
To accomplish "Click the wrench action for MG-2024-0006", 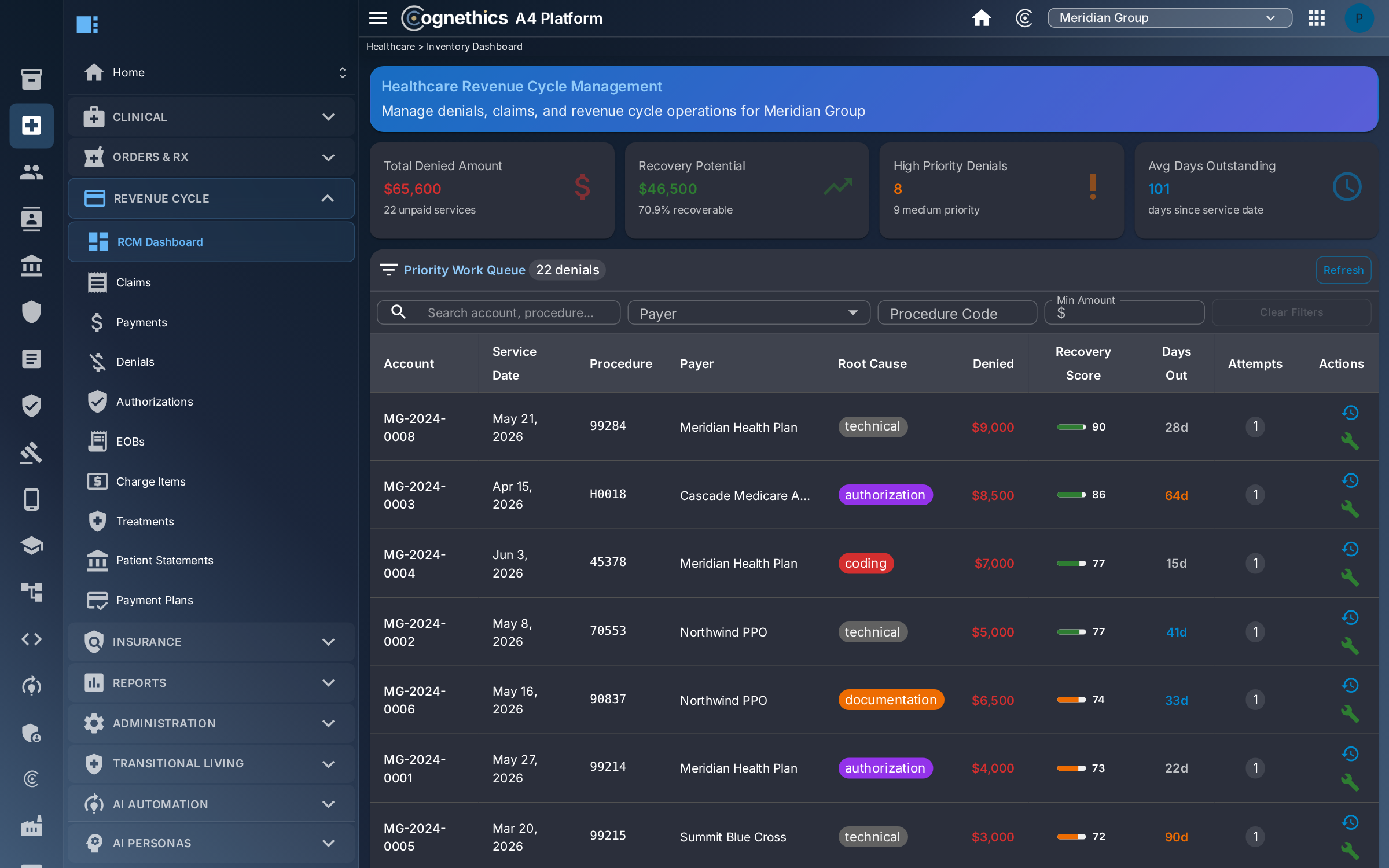I will pyautogui.click(x=1350, y=713).
